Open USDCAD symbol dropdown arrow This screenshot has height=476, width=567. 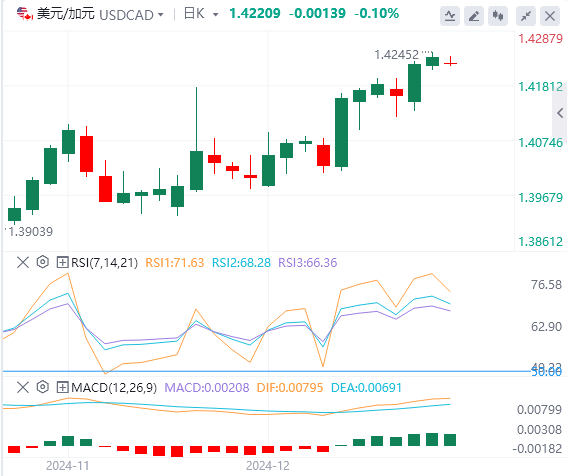tap(161, 15)
